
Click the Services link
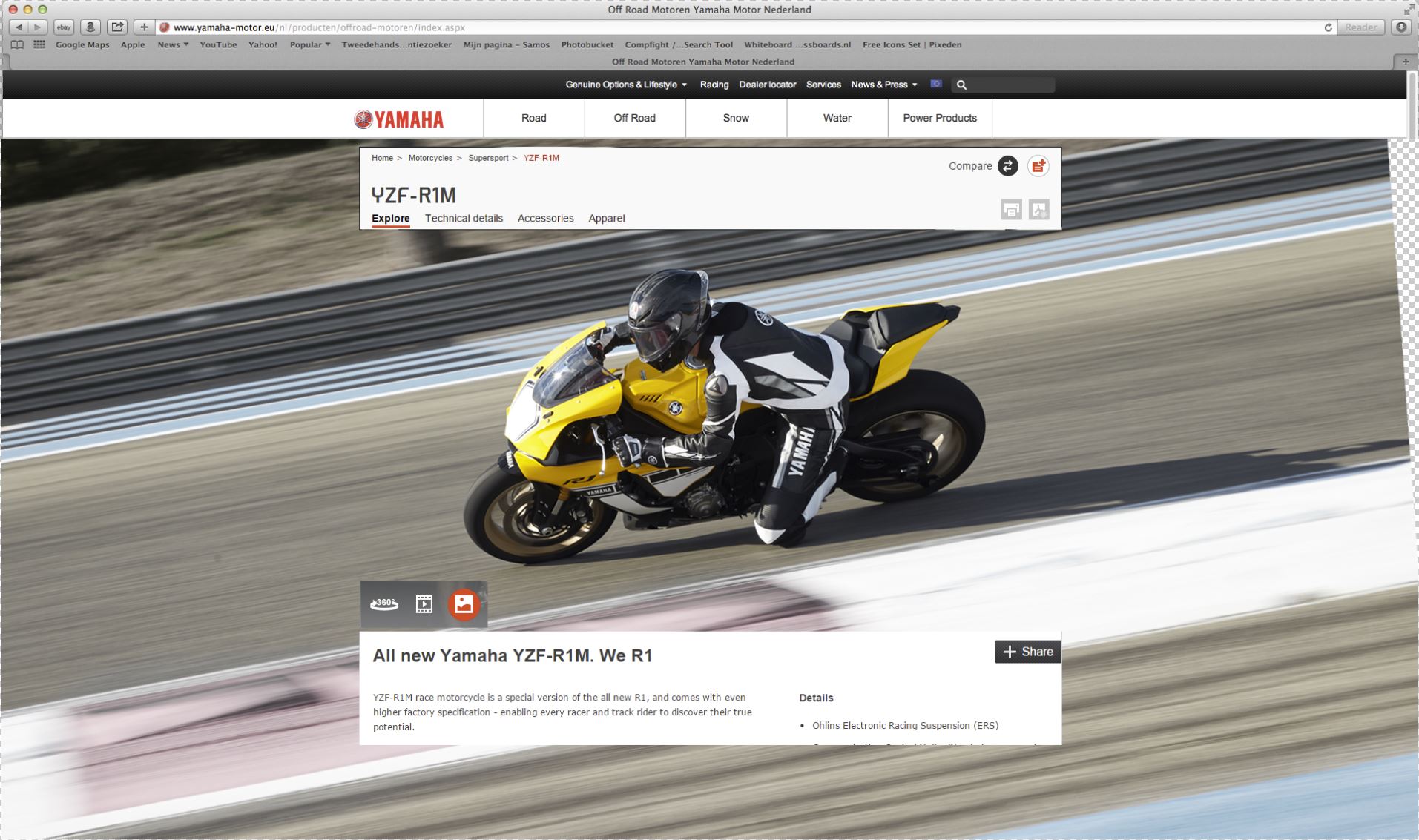point(823,85)
